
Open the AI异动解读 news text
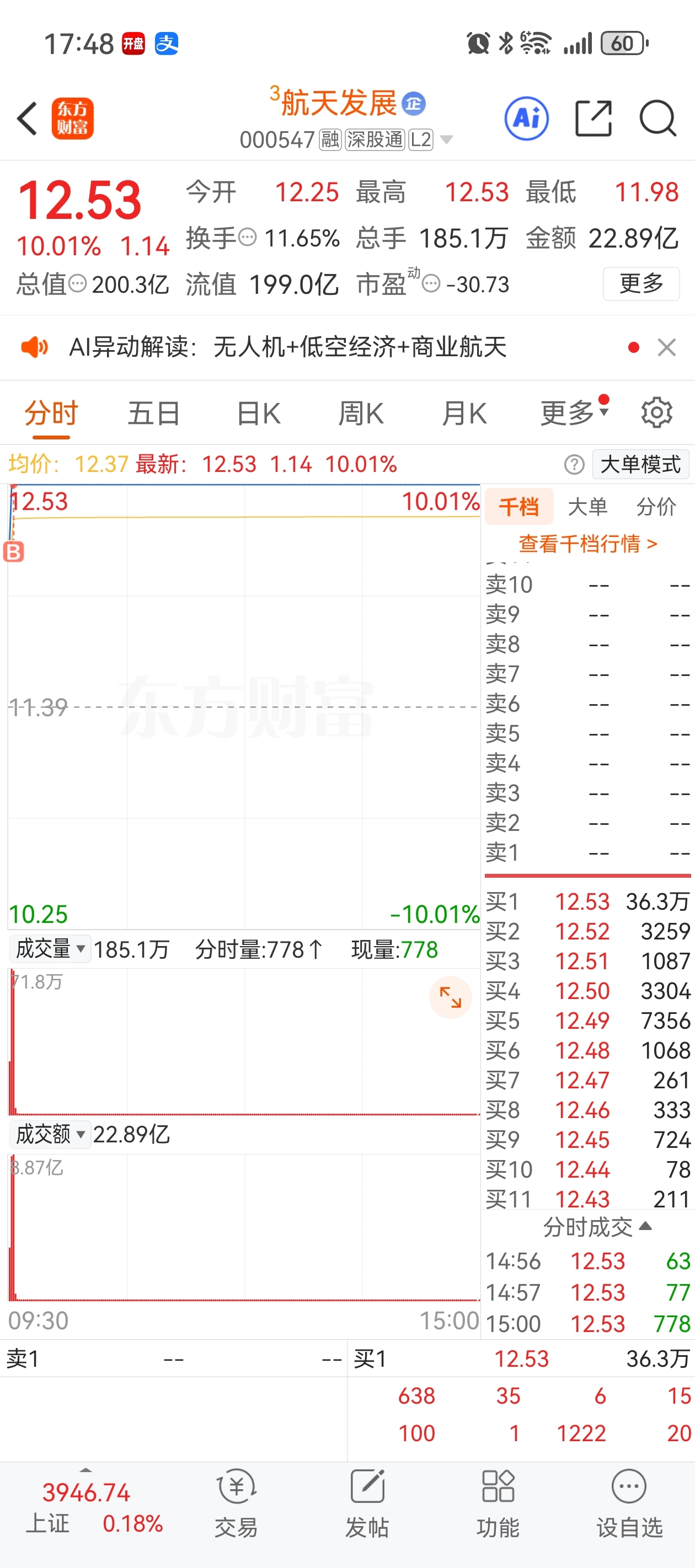click(x=287, y=347)
